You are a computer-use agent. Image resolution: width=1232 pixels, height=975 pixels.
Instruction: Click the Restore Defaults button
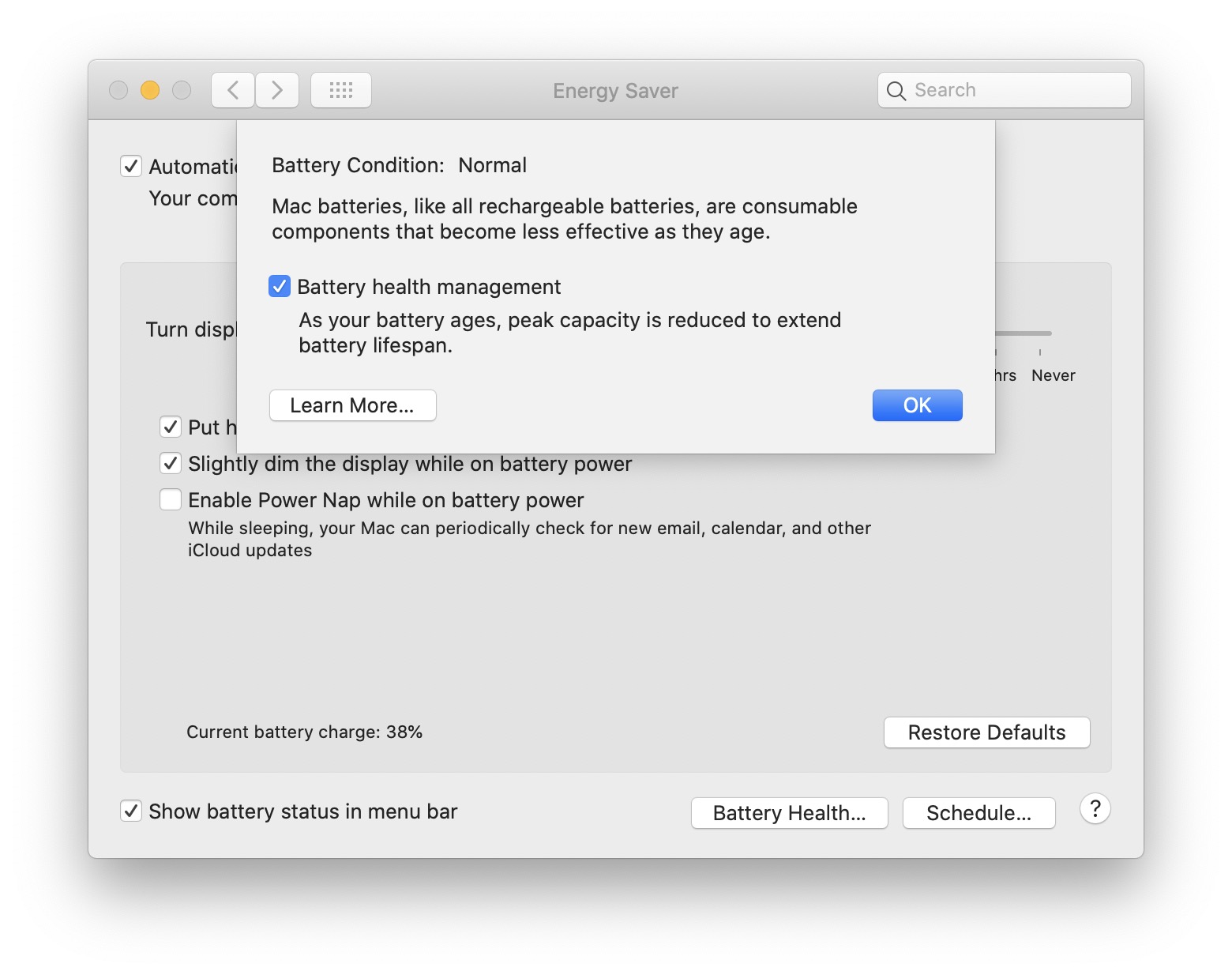click(x=986, y=732)
